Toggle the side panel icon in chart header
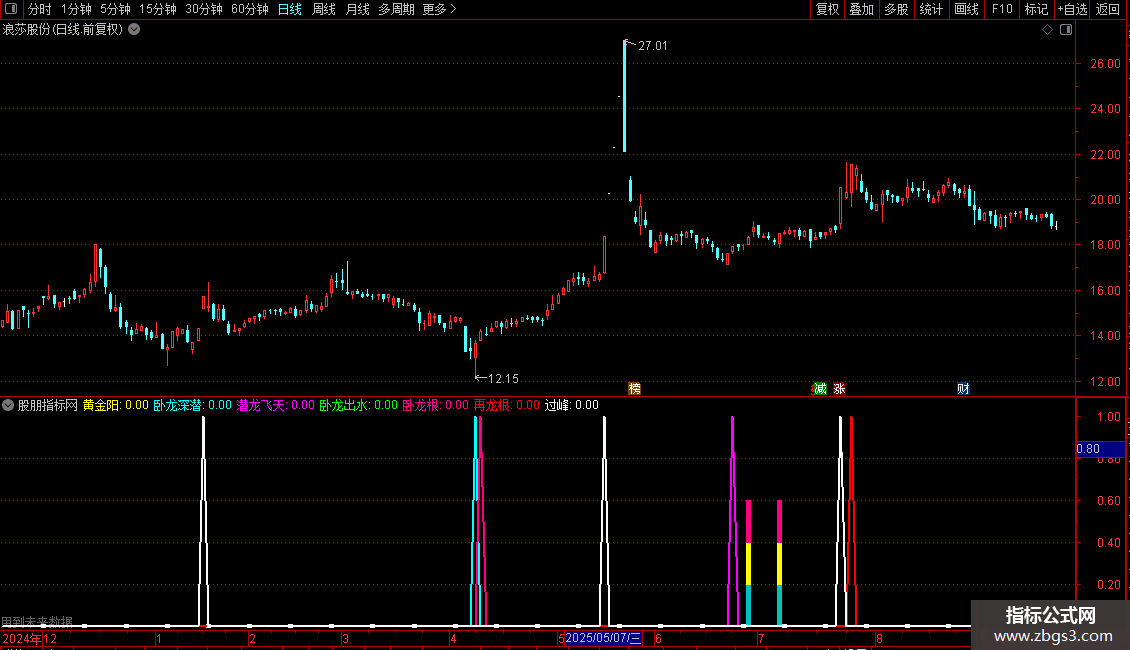Image resolution: width=1130 pixels, height=650 pixels. click(x=1066, y=30)
